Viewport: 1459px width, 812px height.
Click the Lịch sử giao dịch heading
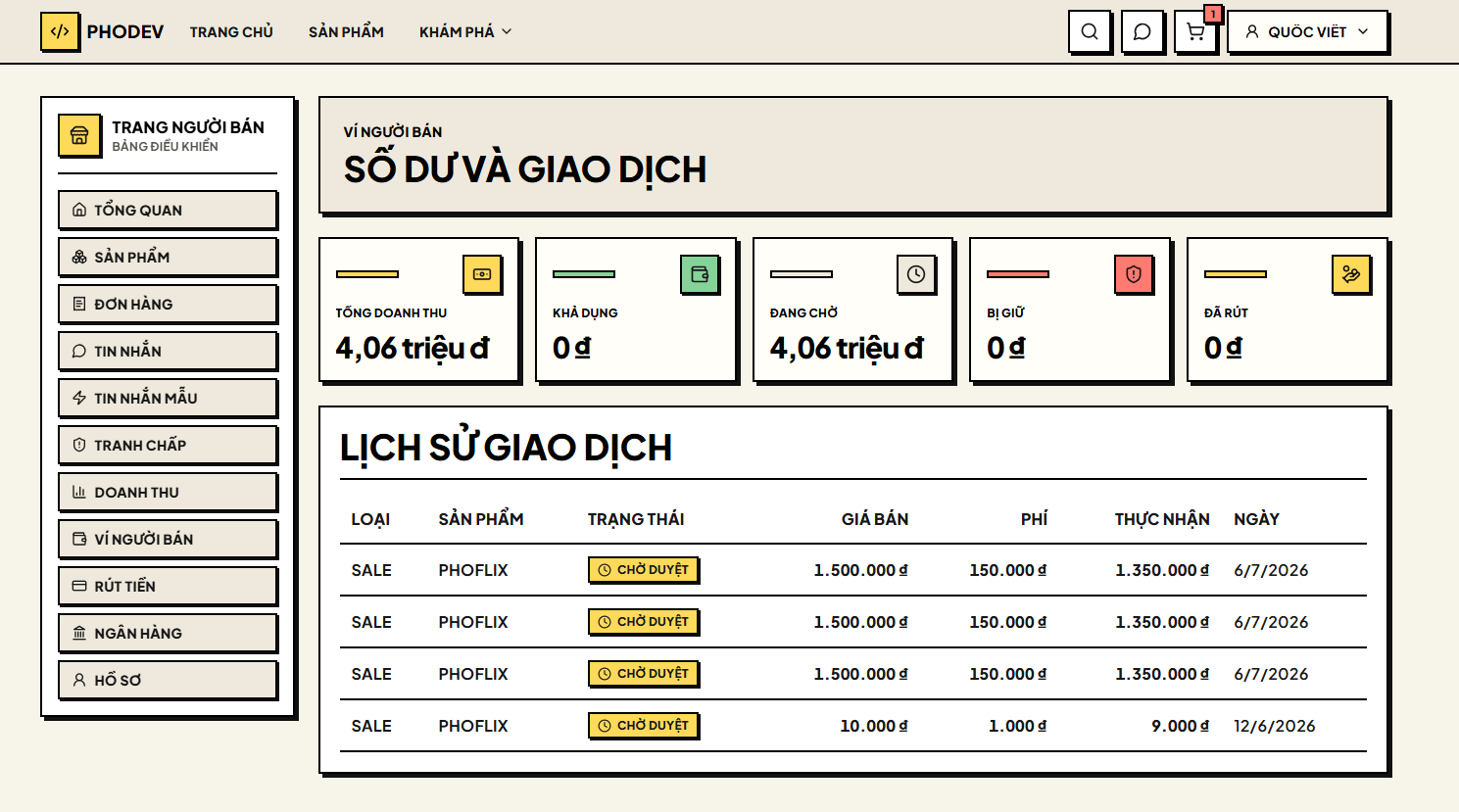tap(506, 448)
